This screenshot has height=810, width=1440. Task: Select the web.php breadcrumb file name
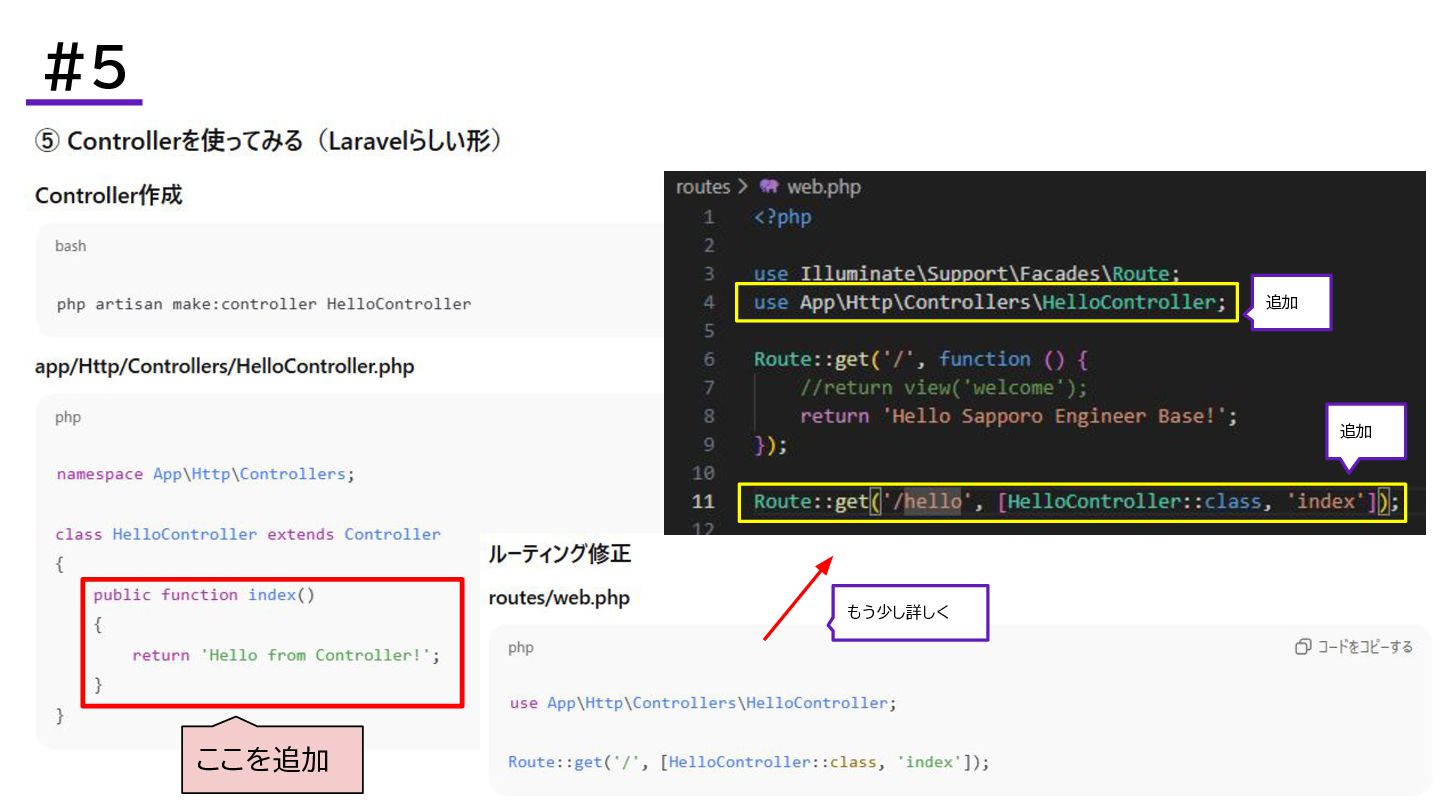tap(824, 187)
